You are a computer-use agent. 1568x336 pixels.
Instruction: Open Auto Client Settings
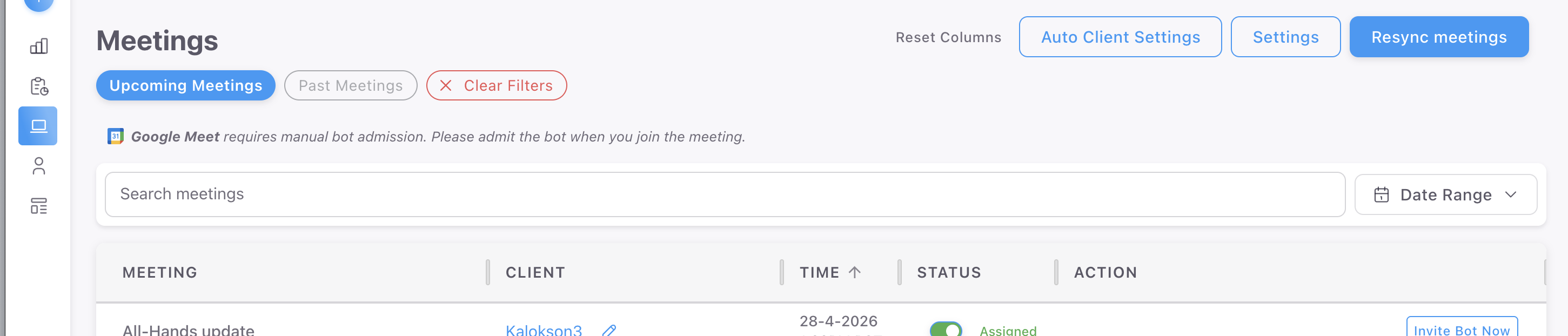click(1120, 37)
